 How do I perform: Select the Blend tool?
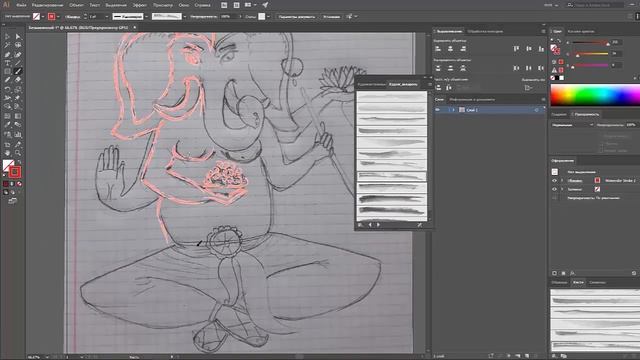click(x=18, y=125)
